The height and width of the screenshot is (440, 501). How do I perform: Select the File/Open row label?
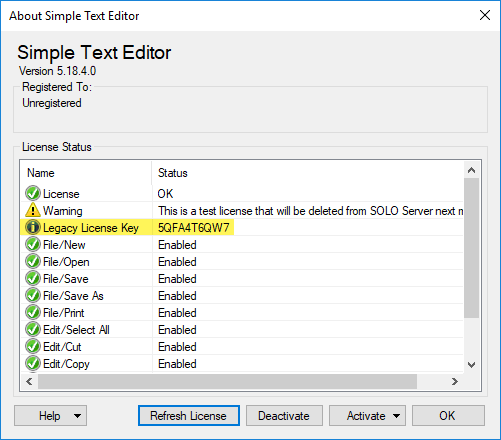pyautogui.click(x=66, y=262)
